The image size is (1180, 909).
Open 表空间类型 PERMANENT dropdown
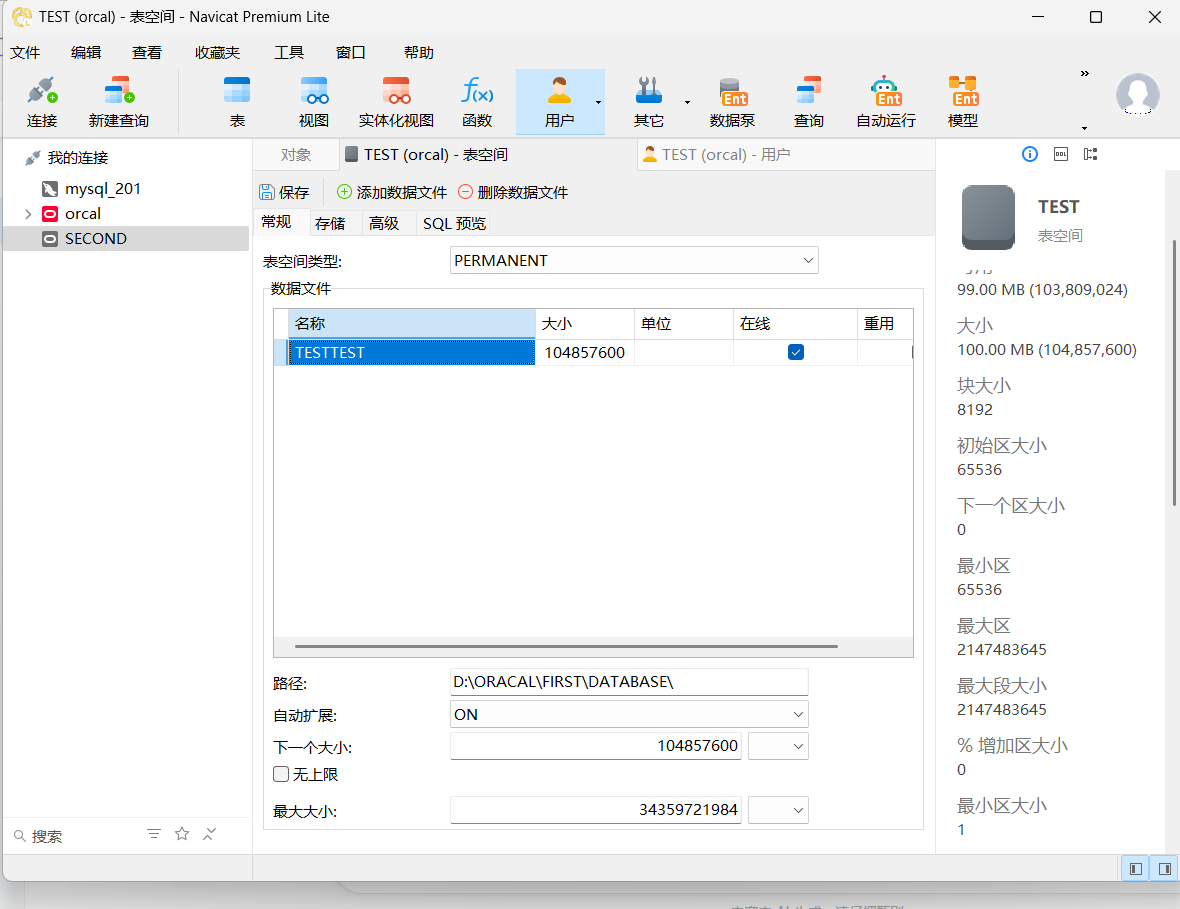[634, 260]
